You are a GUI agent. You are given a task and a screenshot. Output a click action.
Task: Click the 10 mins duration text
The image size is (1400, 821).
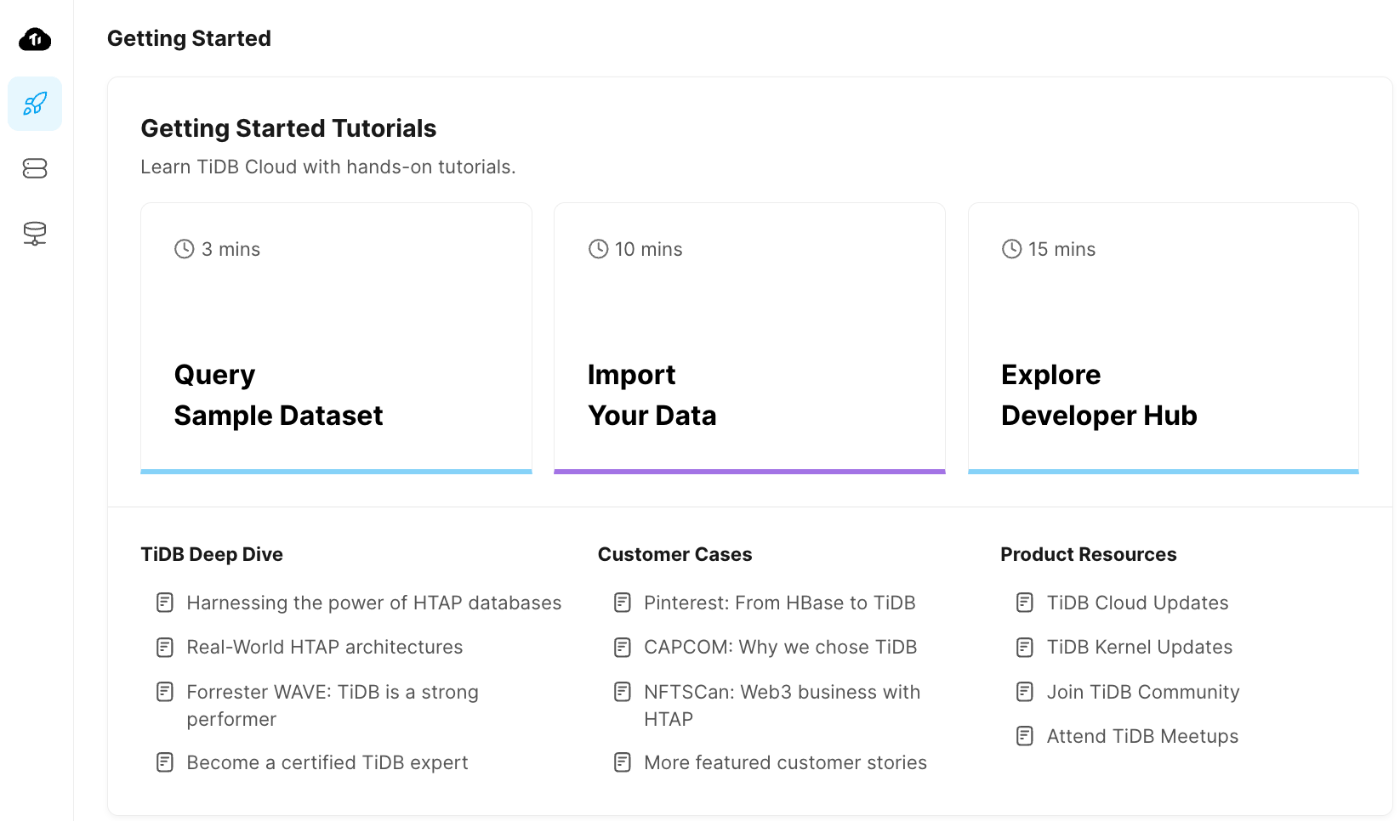649,249
